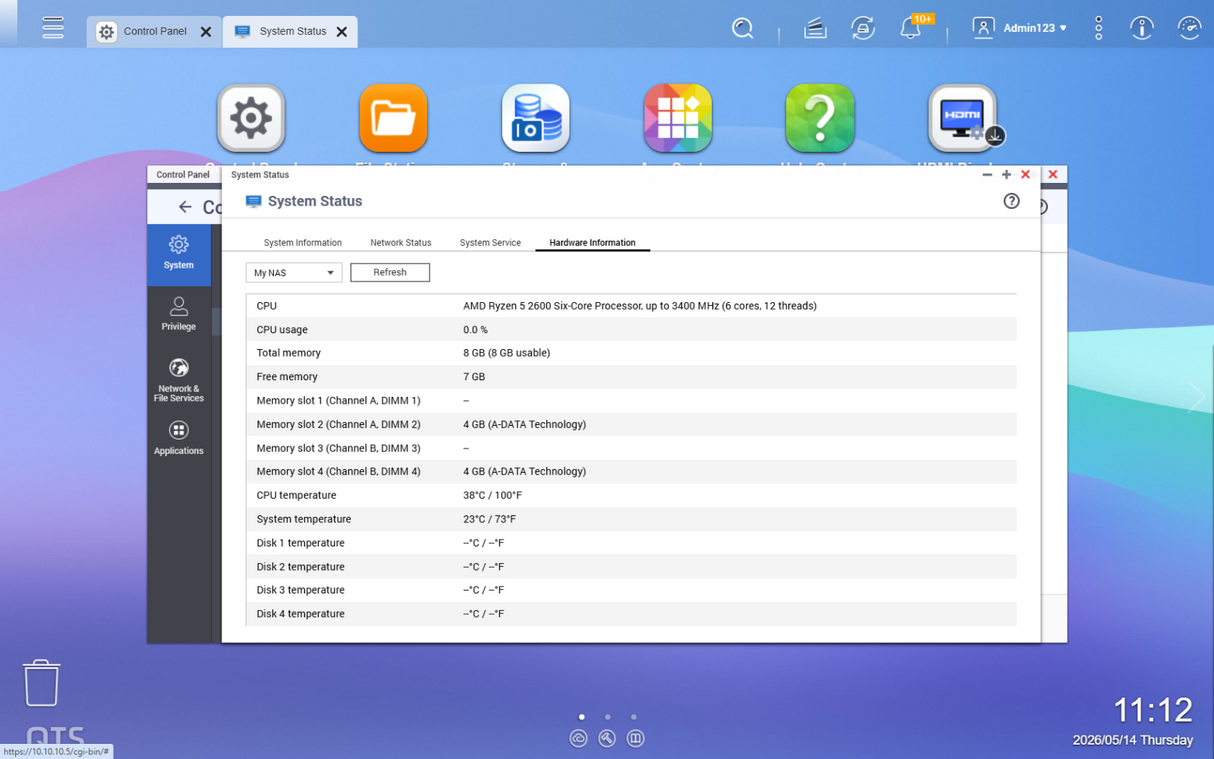Click the Refresh button

(390, 272)
